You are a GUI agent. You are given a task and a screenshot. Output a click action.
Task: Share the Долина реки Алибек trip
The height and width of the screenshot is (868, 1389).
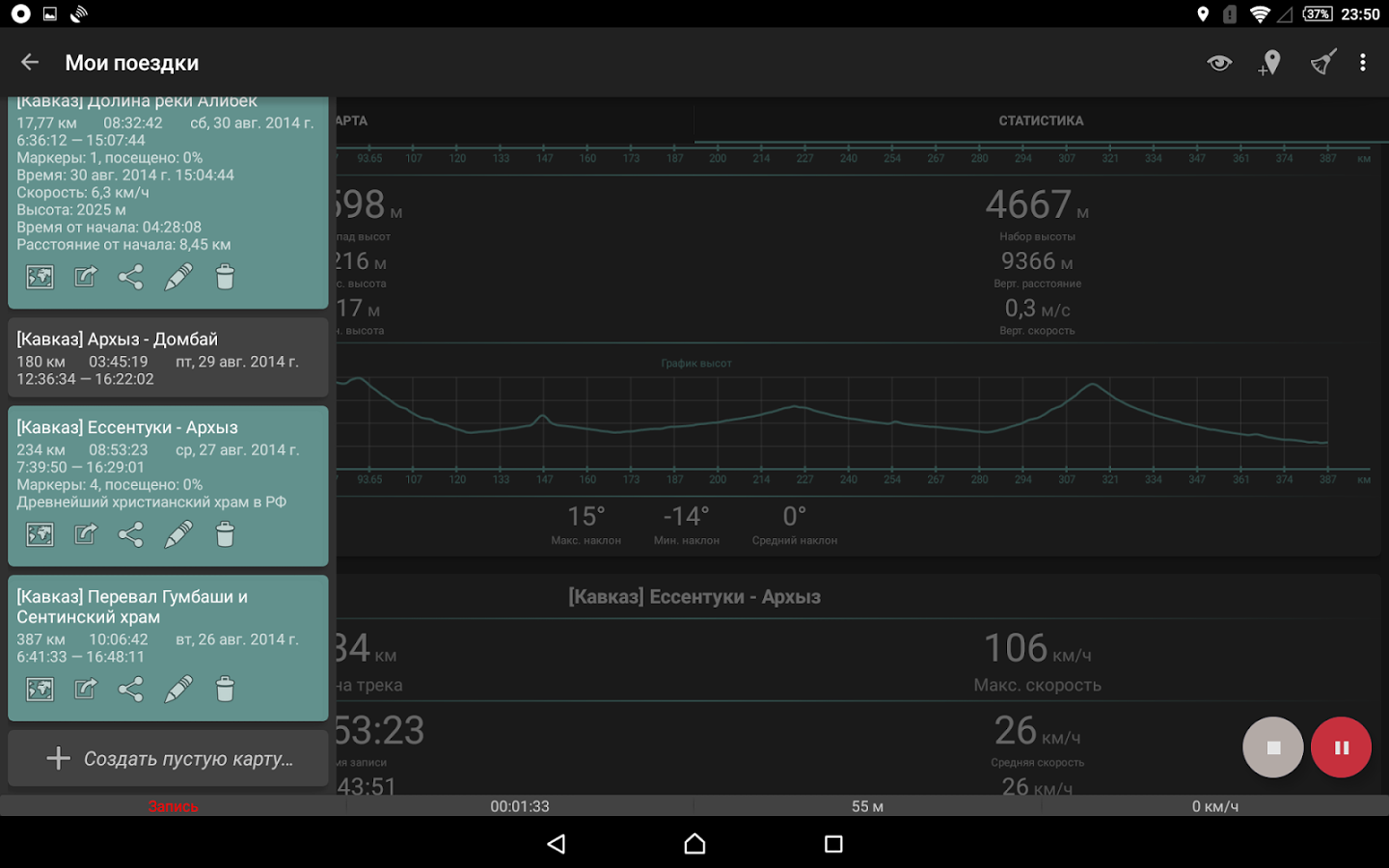(131, 278)
